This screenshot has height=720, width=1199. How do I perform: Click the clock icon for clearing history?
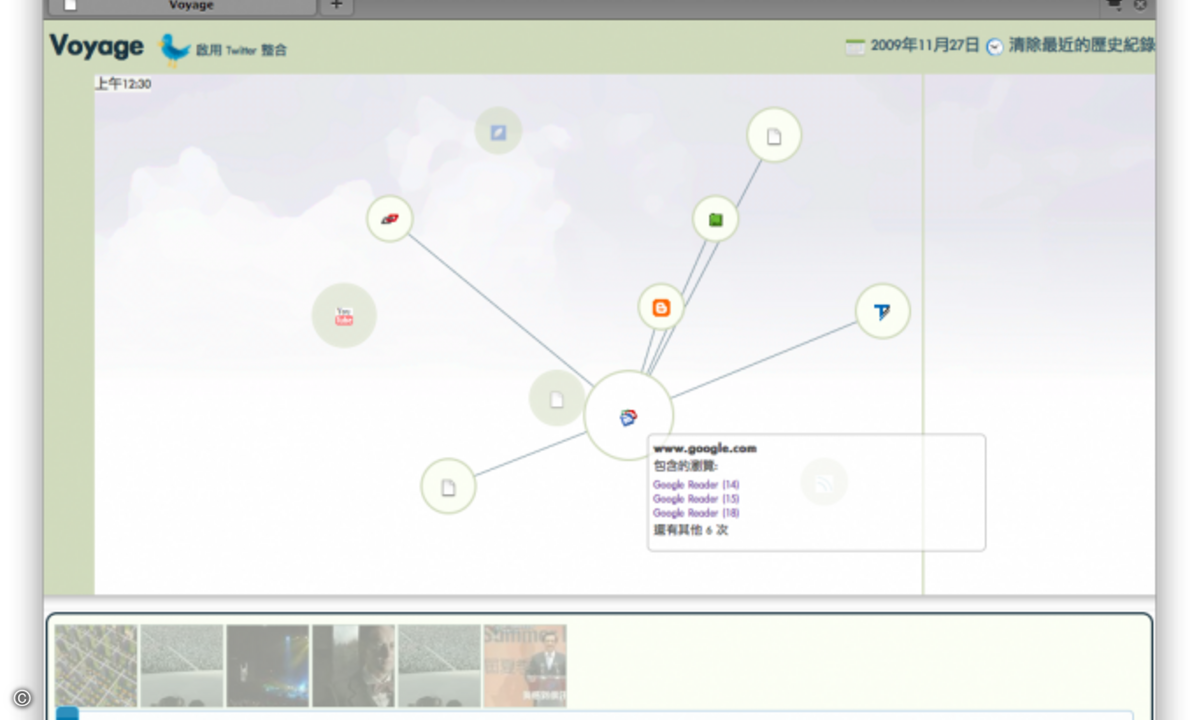tap(994, 47)
